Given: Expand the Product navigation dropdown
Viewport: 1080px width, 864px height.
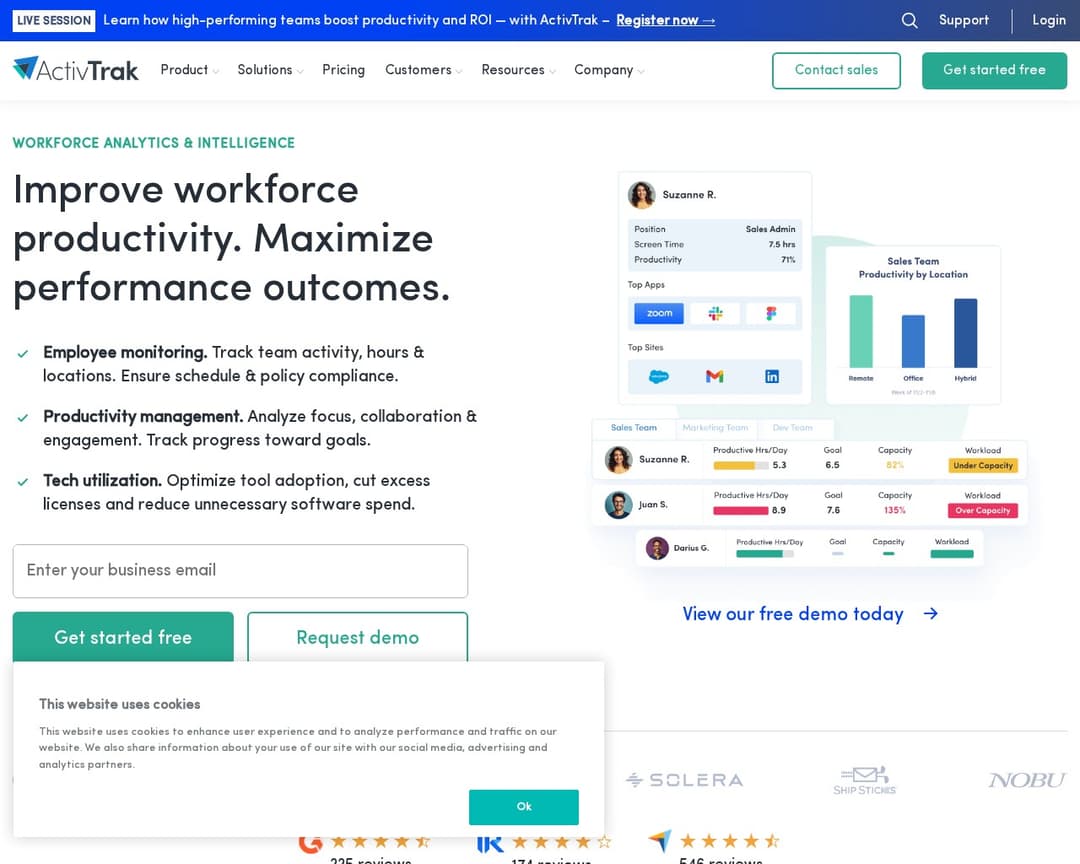Looking at the screenshot, I should 188,70.
